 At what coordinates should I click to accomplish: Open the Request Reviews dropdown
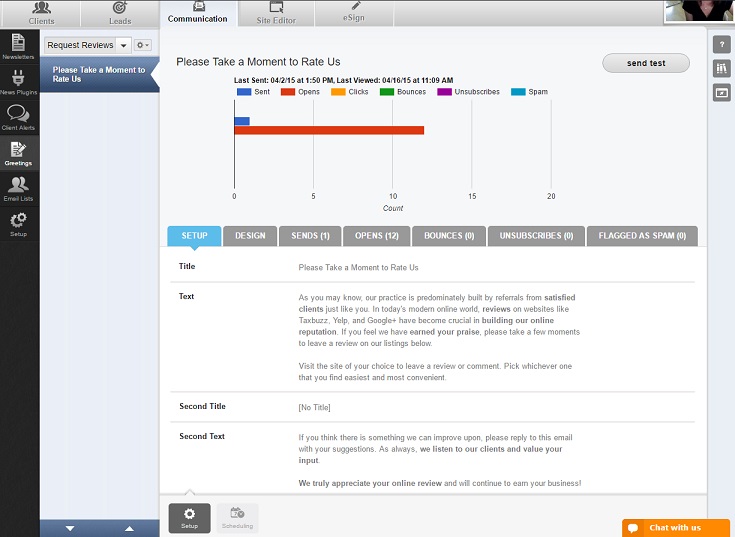[x=88, y=46]
